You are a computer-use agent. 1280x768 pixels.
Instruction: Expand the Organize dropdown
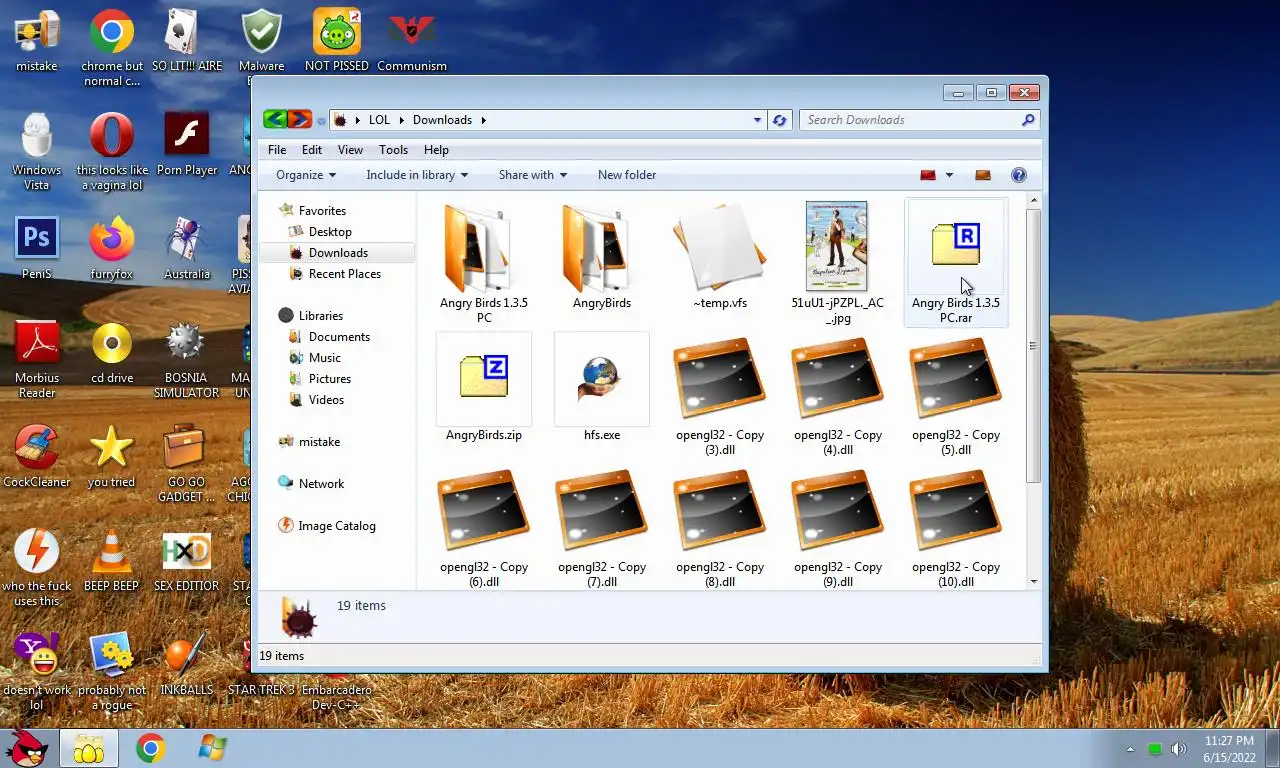(x=306, y=175)
